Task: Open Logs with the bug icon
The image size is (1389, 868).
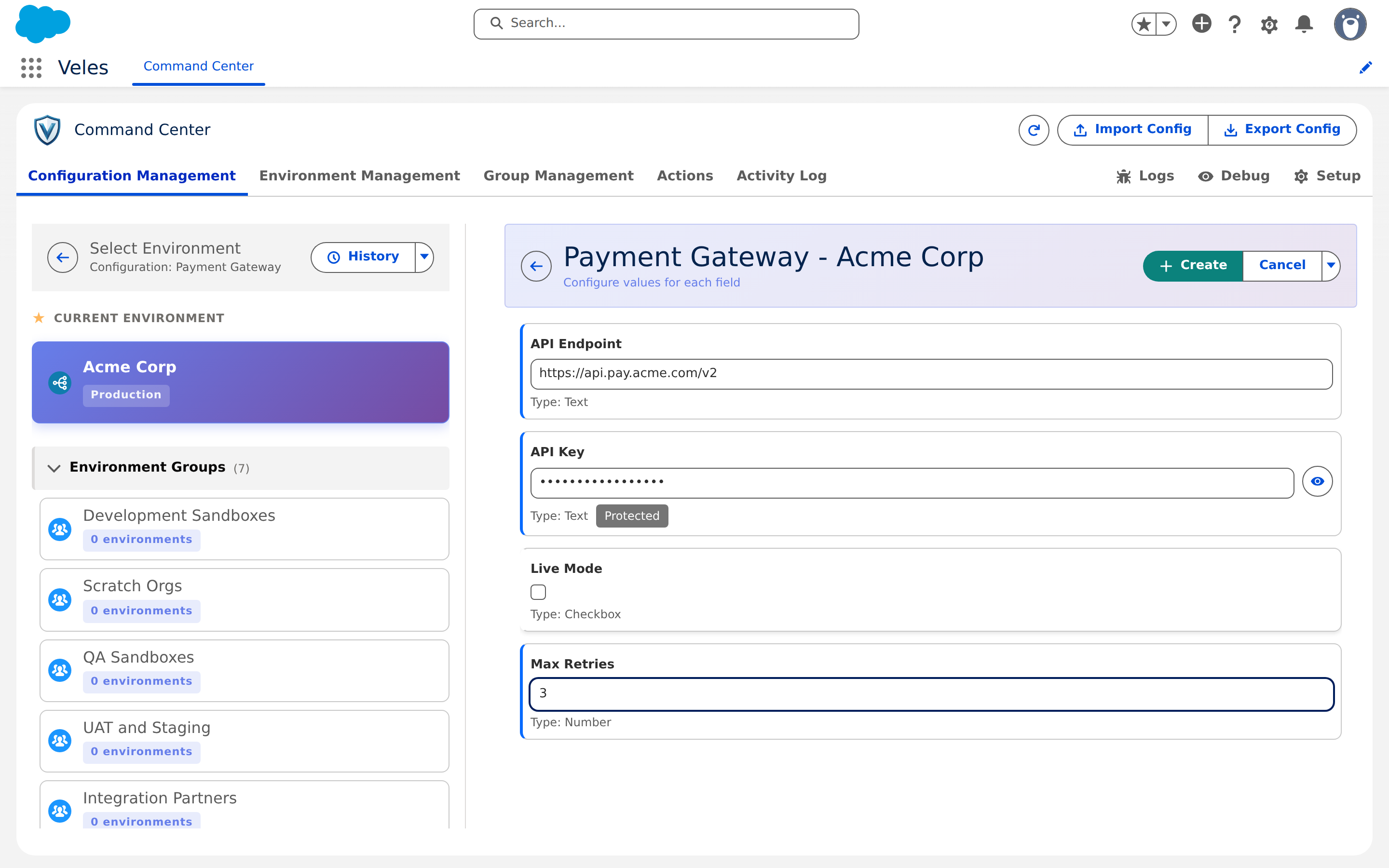Action: point(1145,176)
